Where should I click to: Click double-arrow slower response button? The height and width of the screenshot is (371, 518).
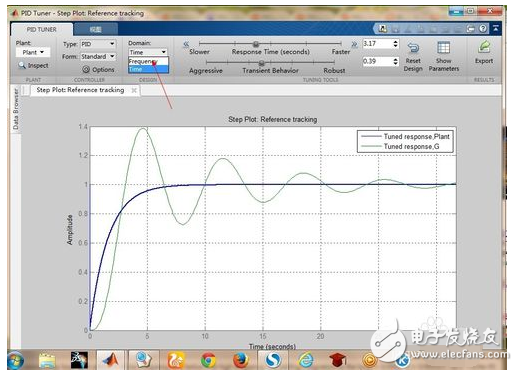click(186, 44)
